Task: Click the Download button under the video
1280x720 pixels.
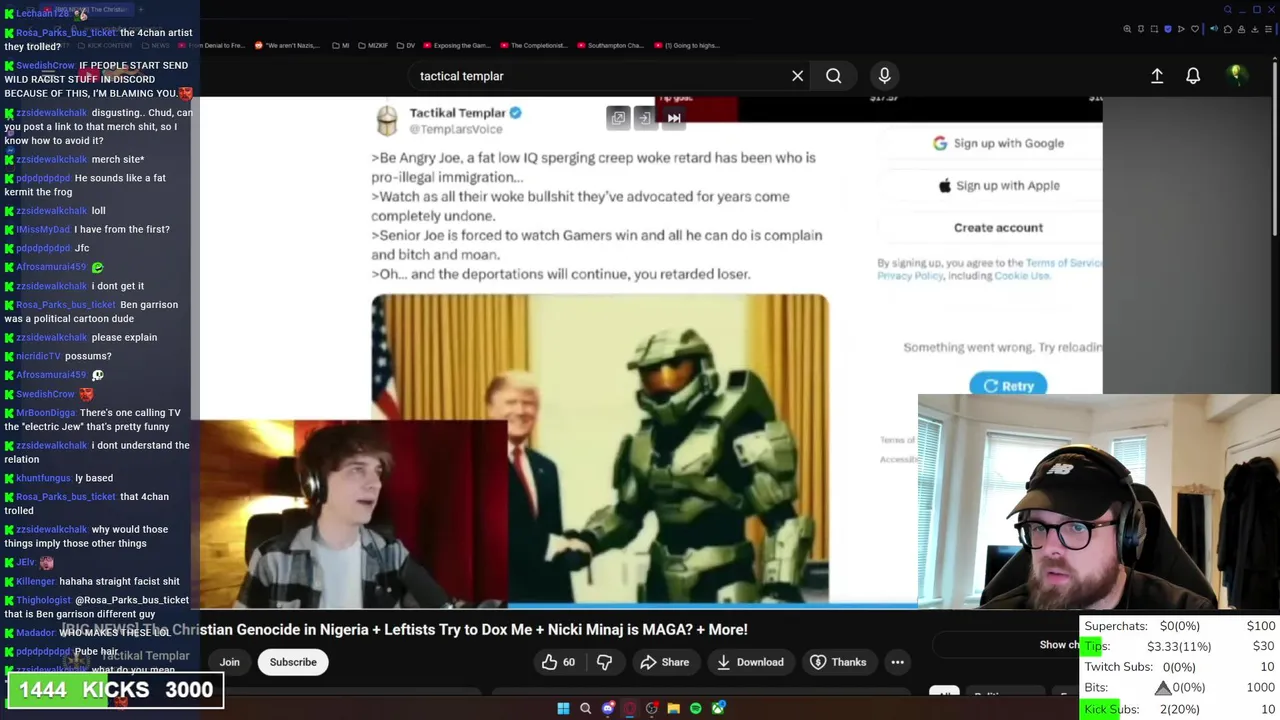Action: point(750,662)
